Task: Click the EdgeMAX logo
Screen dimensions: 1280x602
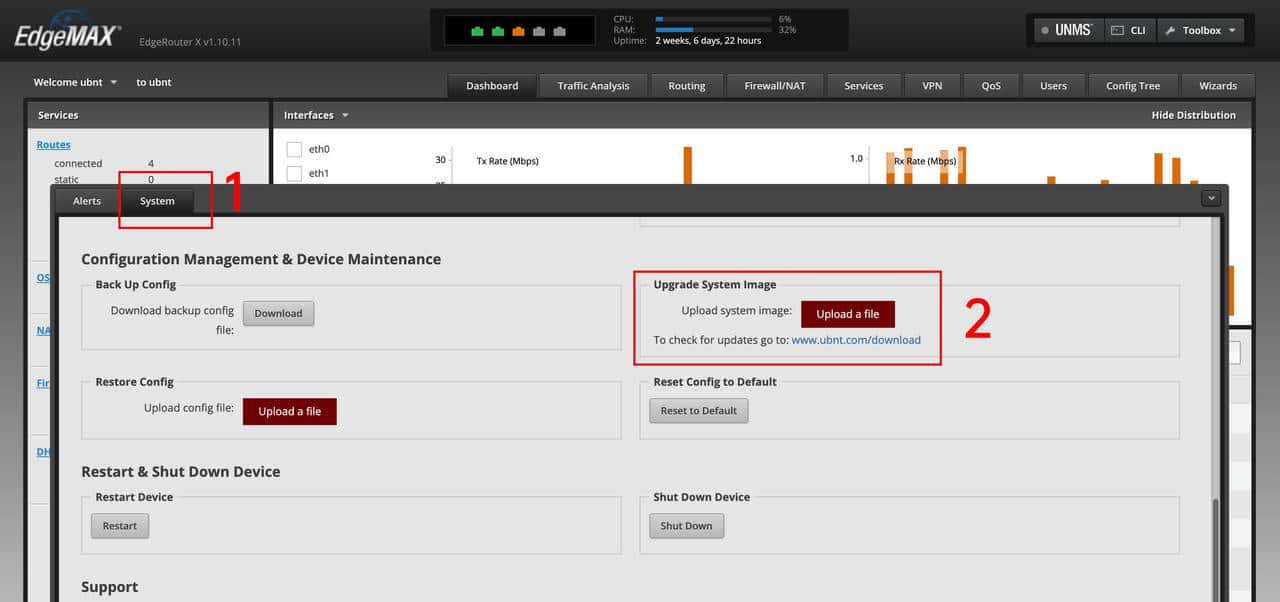Action: (x=68, y=36)
